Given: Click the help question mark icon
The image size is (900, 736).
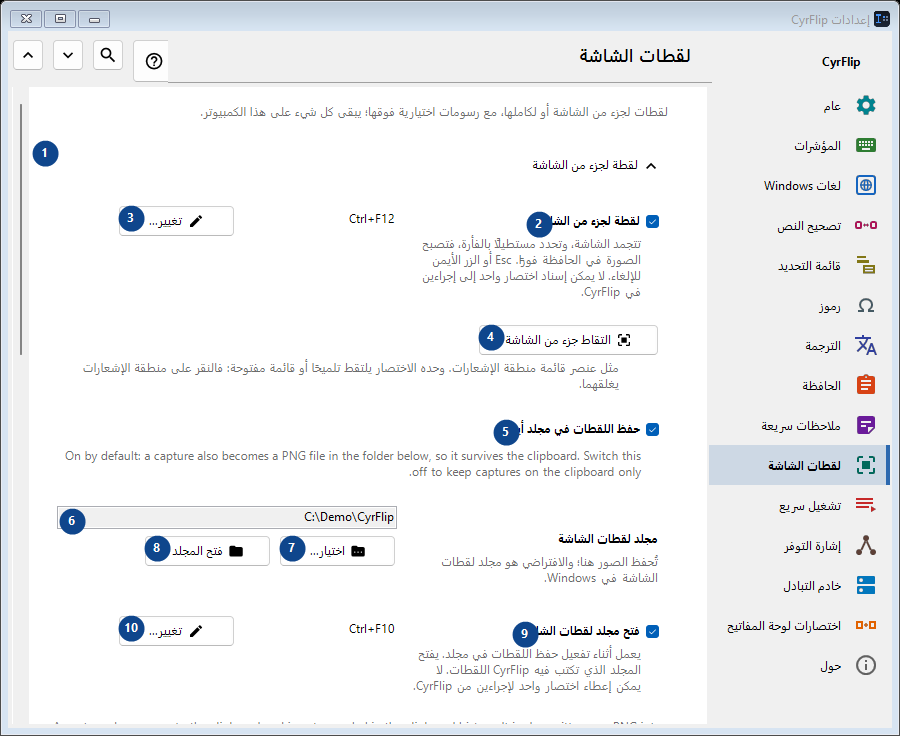Looking at the screenshot, I should point(154,61).
